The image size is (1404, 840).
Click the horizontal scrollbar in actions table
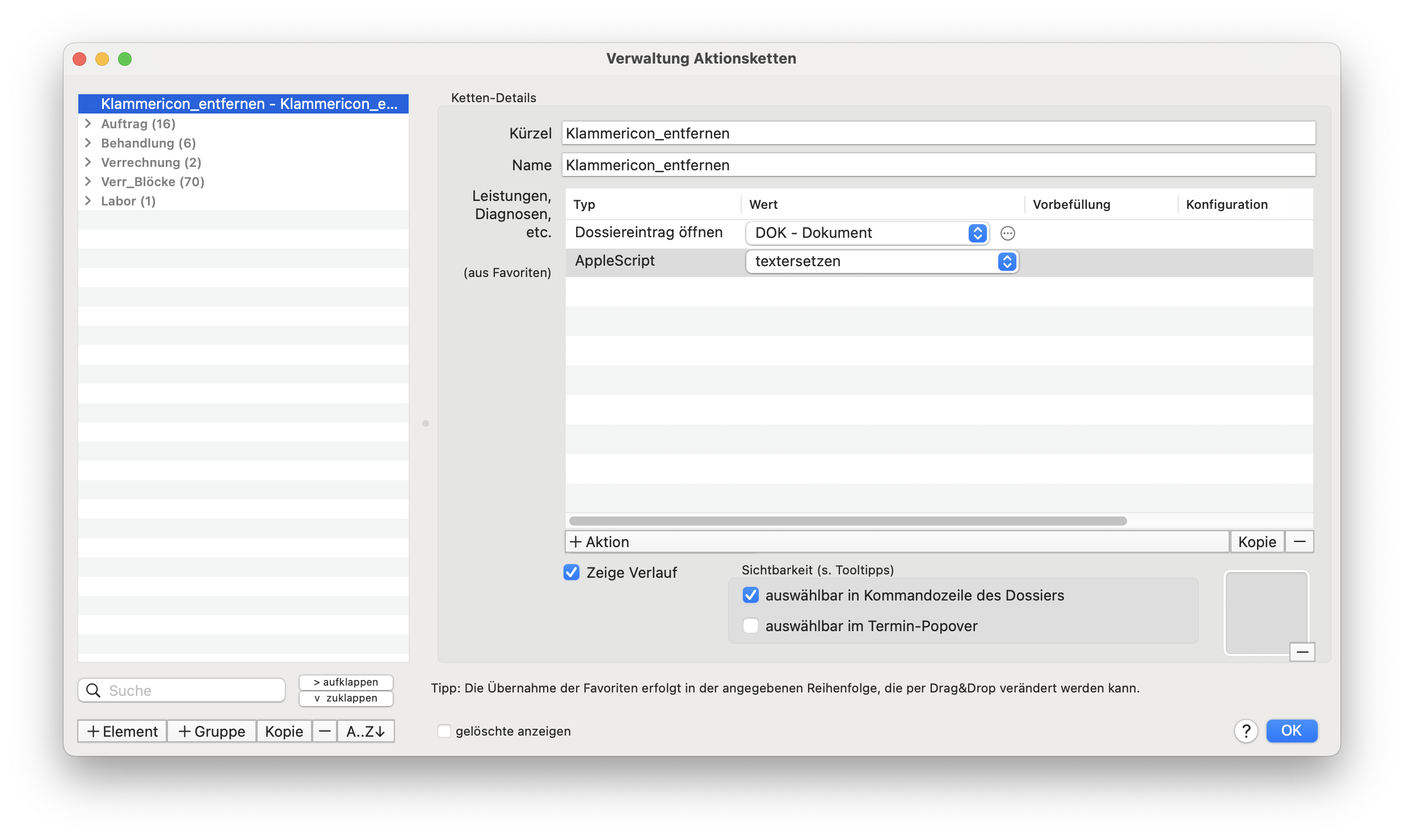click(848, 521)
